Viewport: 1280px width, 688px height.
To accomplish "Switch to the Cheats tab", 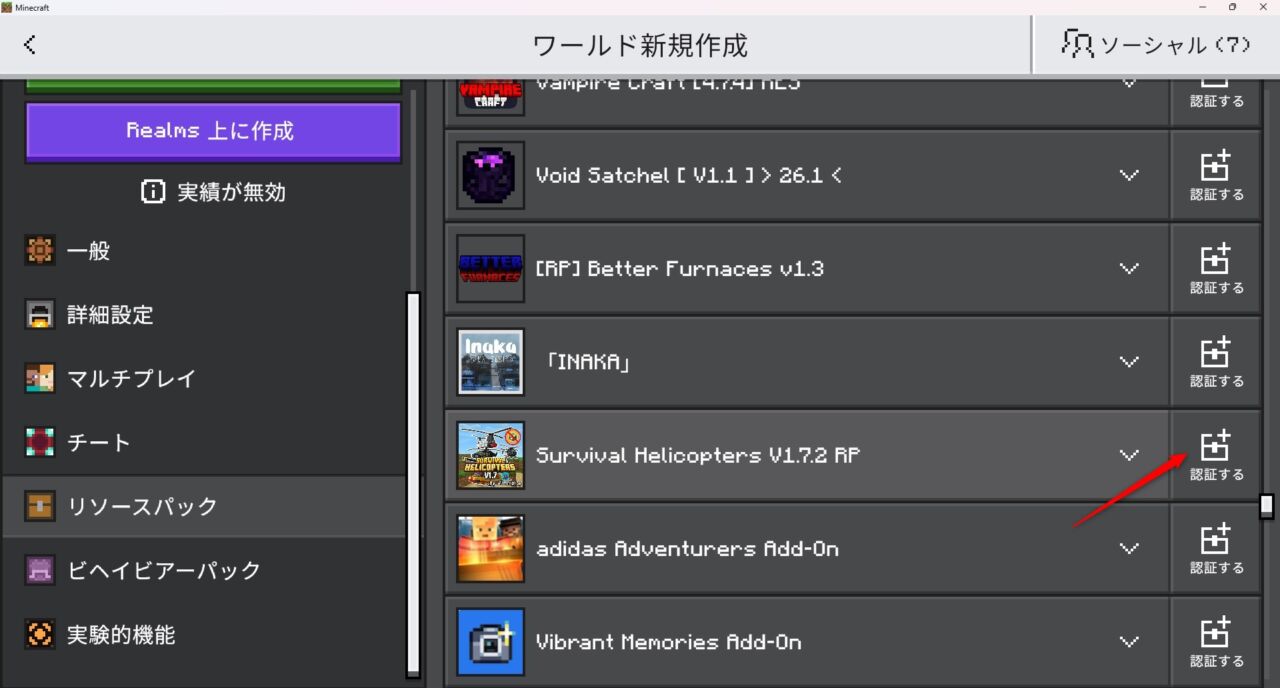I will click(205, 443).
